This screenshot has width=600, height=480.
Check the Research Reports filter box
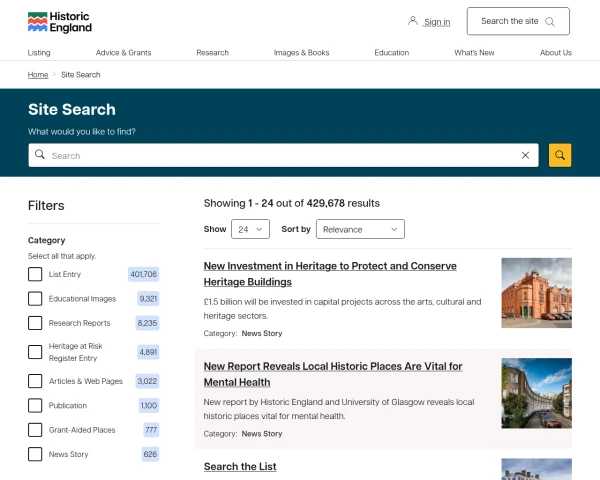point(35,323)
